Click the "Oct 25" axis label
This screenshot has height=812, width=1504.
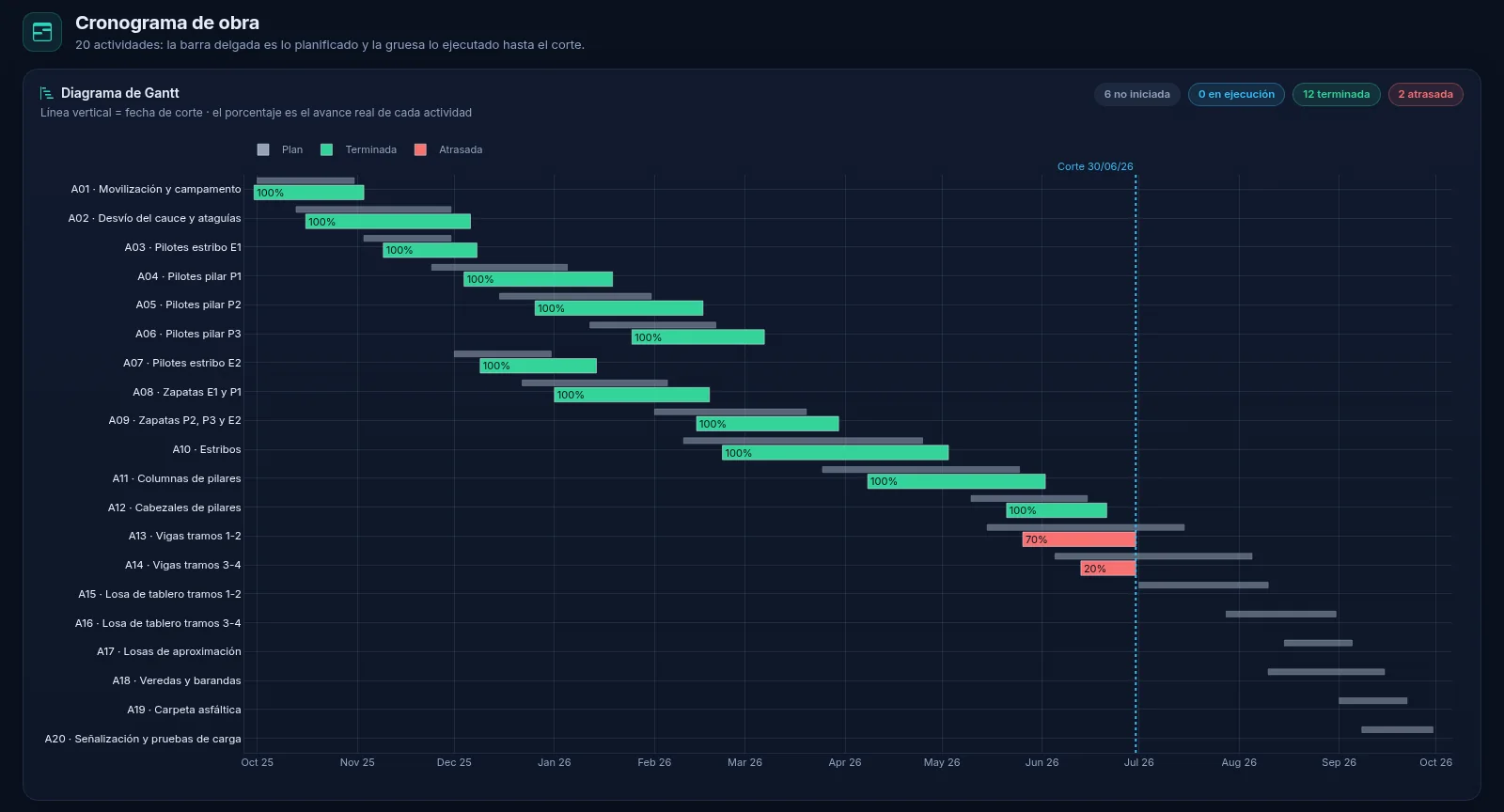[258, 762]
